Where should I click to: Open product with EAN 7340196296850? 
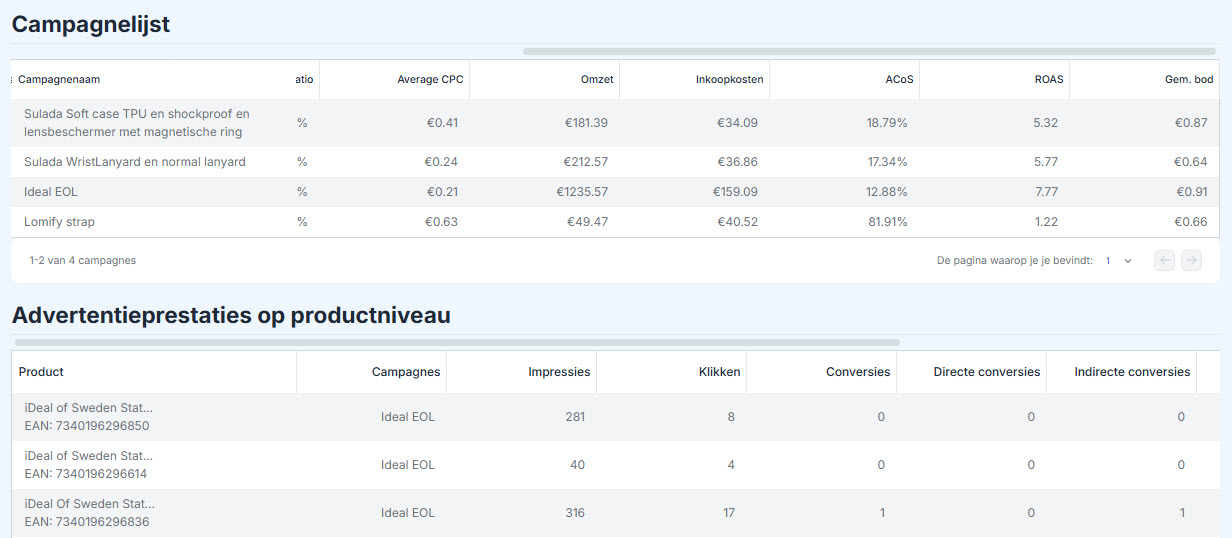pyautogui.click(x=88, y=417)
